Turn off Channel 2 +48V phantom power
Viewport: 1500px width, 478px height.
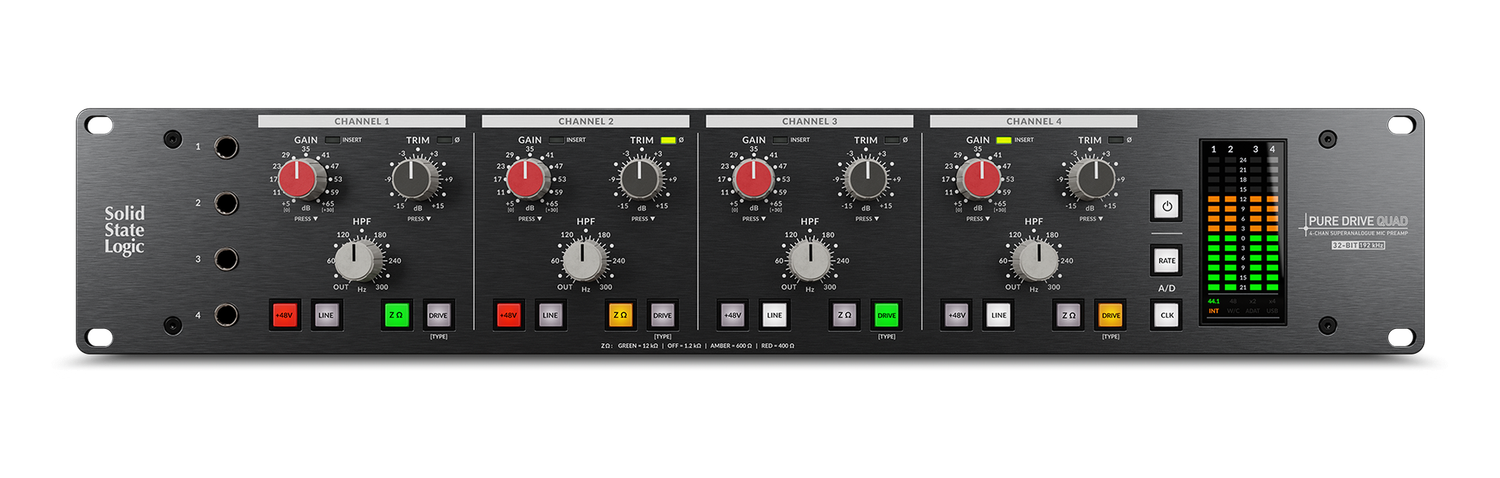(x=509, y=315)
